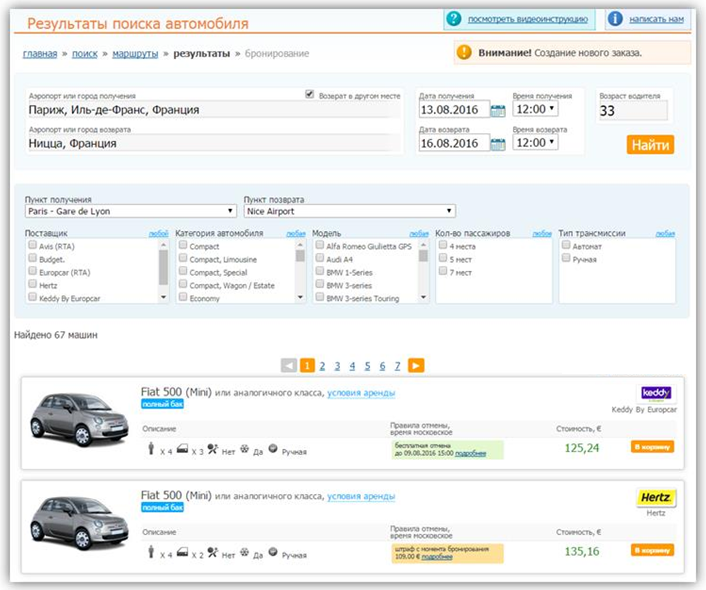Go to next results page arrow
Viewport: 706px width, 590px height.
(416, 365)
